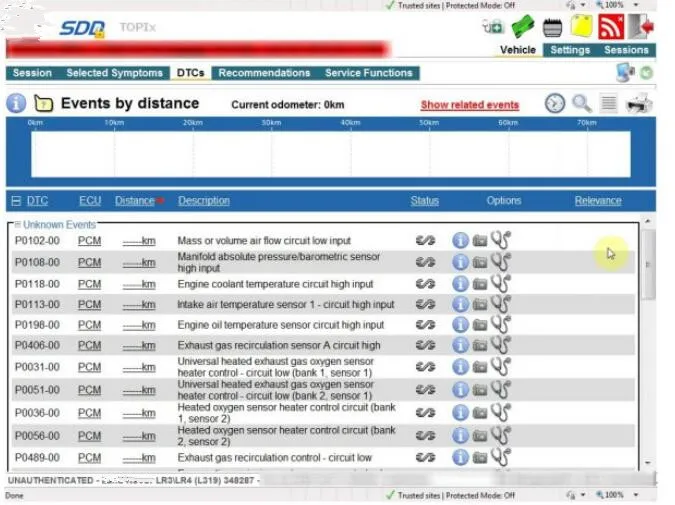675x505 pixels.
Task: Click stethoscope diagnose icon for P0118-00
Action: tap(501, 284)
